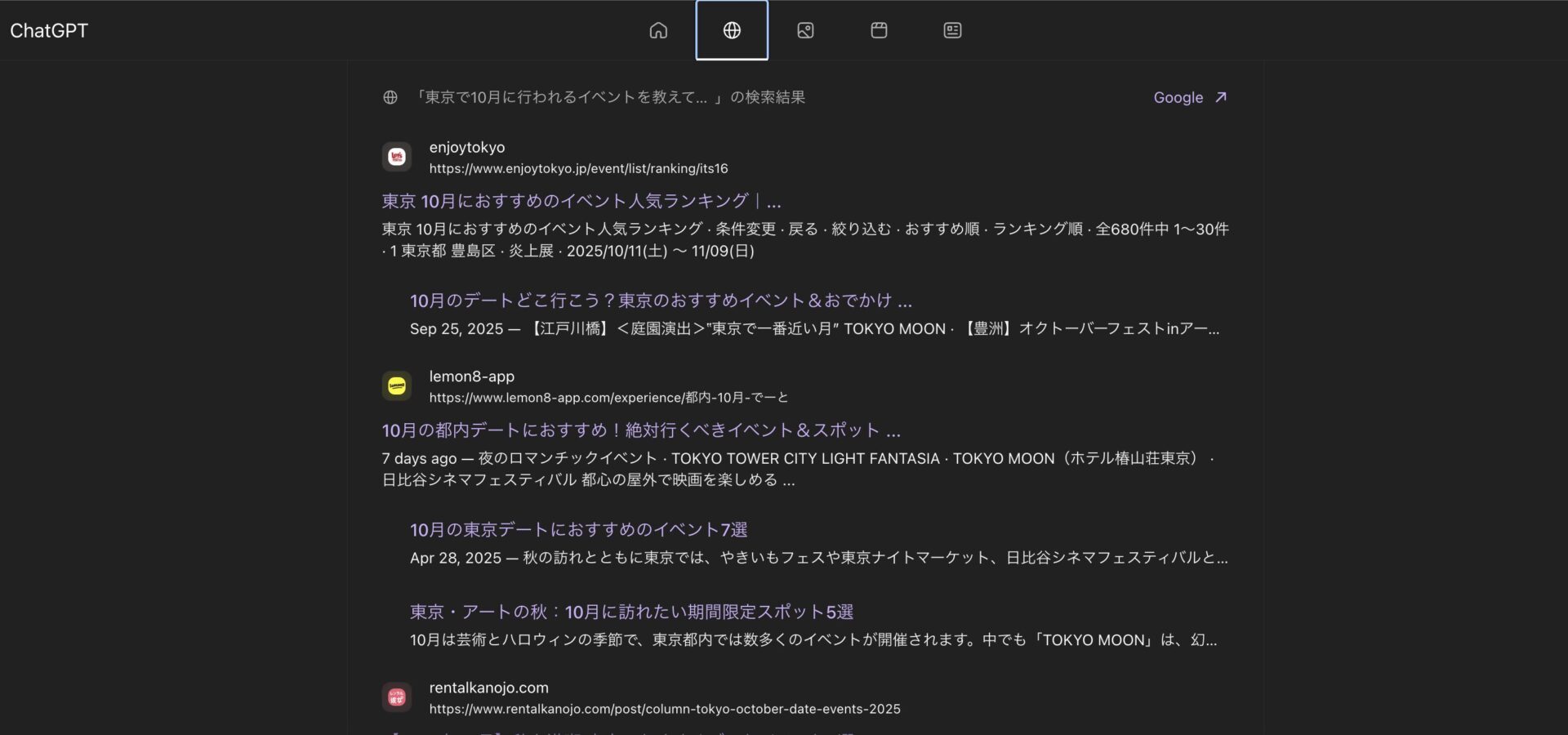
Task: Click the enjoytokyo.jp ranking URL
Action: tap(578, 168)
